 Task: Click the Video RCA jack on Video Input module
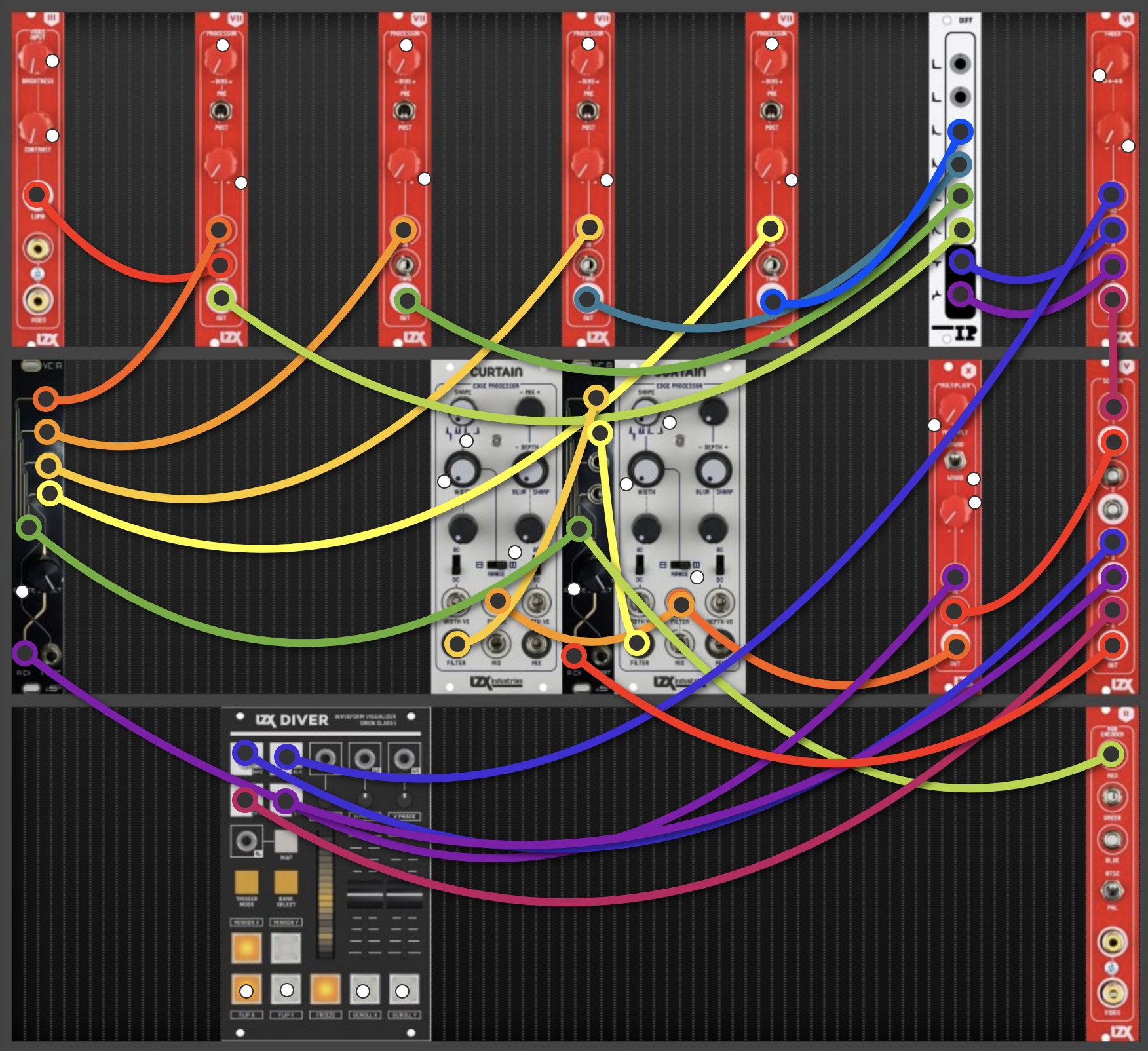37,300
